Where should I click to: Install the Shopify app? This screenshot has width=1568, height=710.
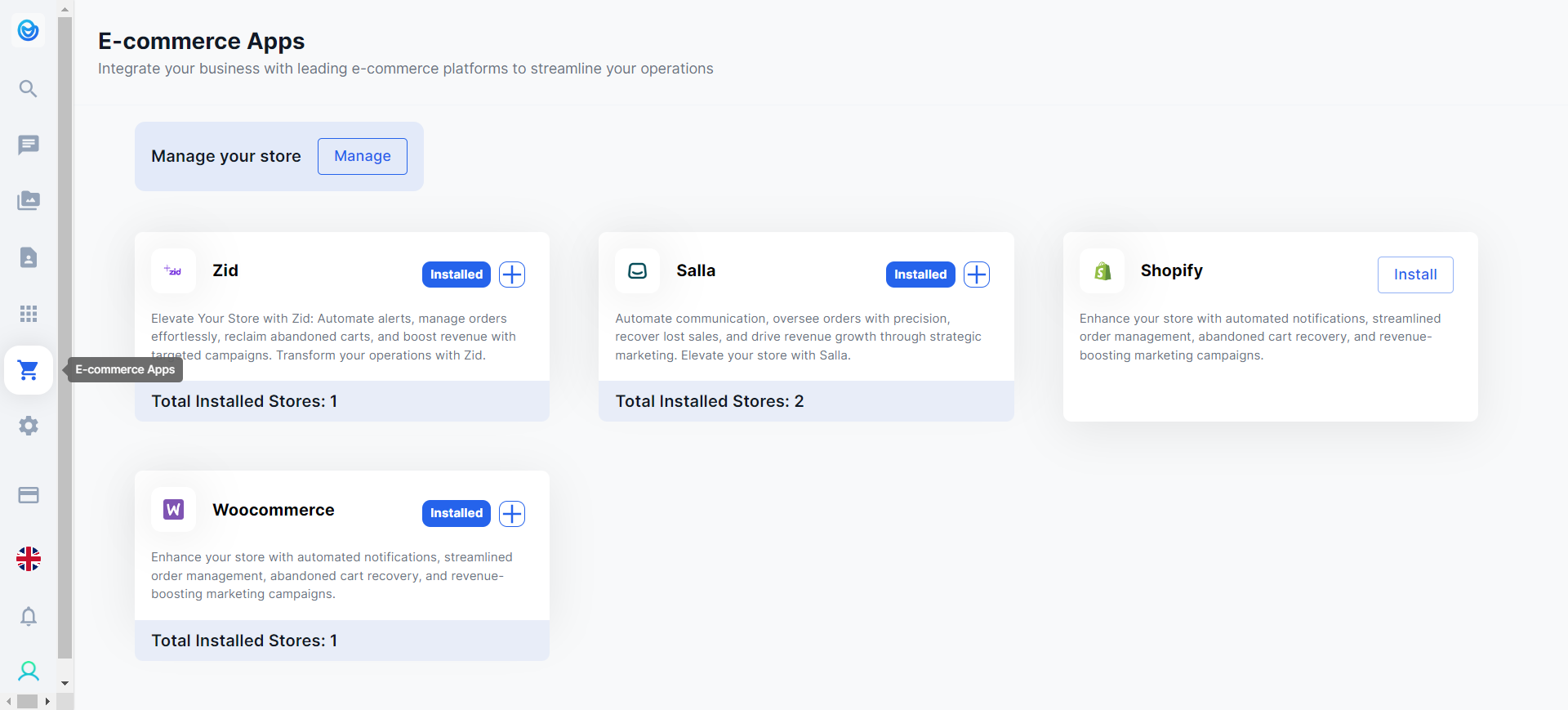click(1414, 275)
